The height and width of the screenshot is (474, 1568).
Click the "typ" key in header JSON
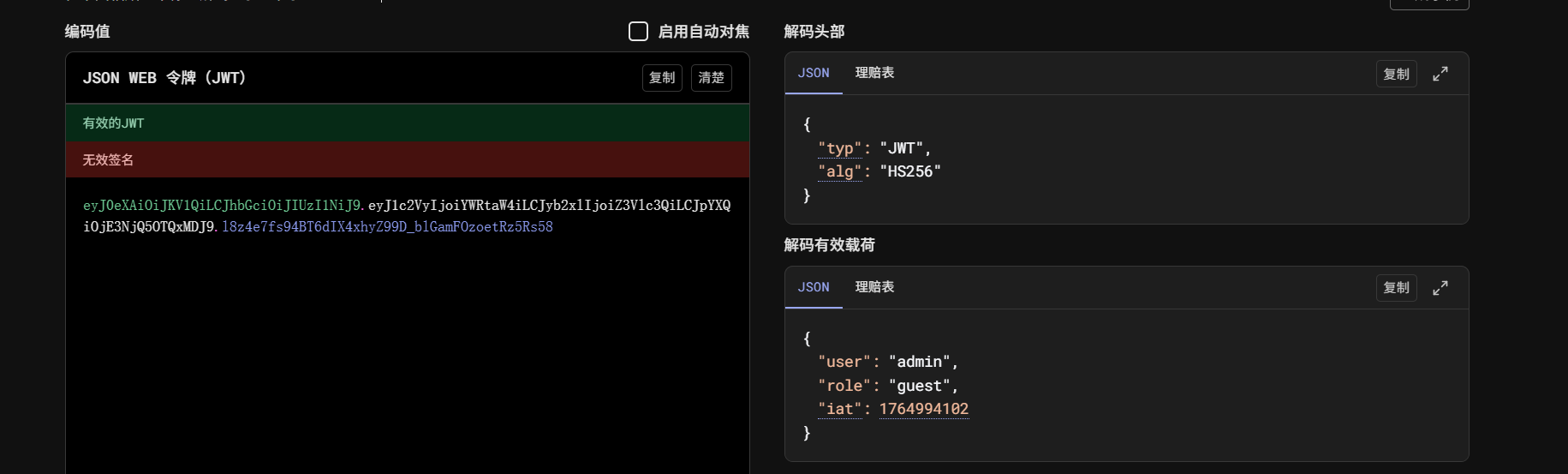[x=839, y=148]
